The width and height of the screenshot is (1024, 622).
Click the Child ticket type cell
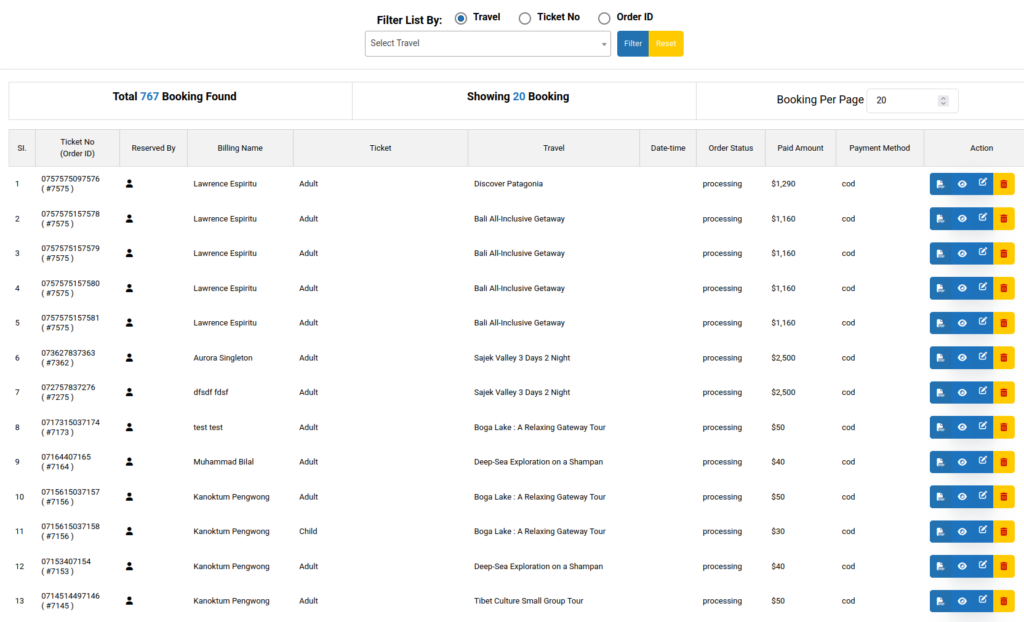[x=308, y=532]
